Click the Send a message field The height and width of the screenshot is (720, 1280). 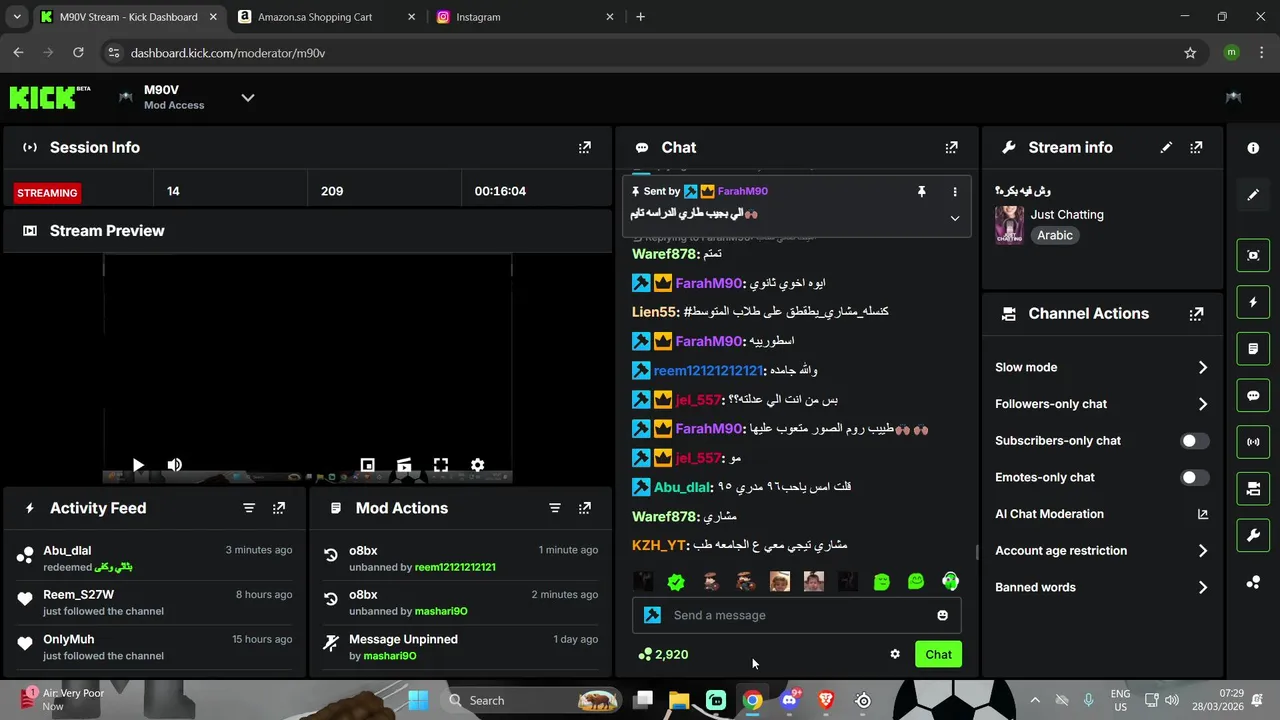pos(797,615)
